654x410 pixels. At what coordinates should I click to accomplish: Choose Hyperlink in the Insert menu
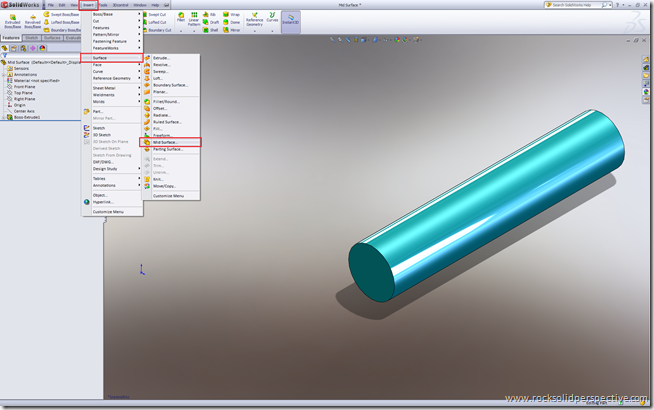103,202
